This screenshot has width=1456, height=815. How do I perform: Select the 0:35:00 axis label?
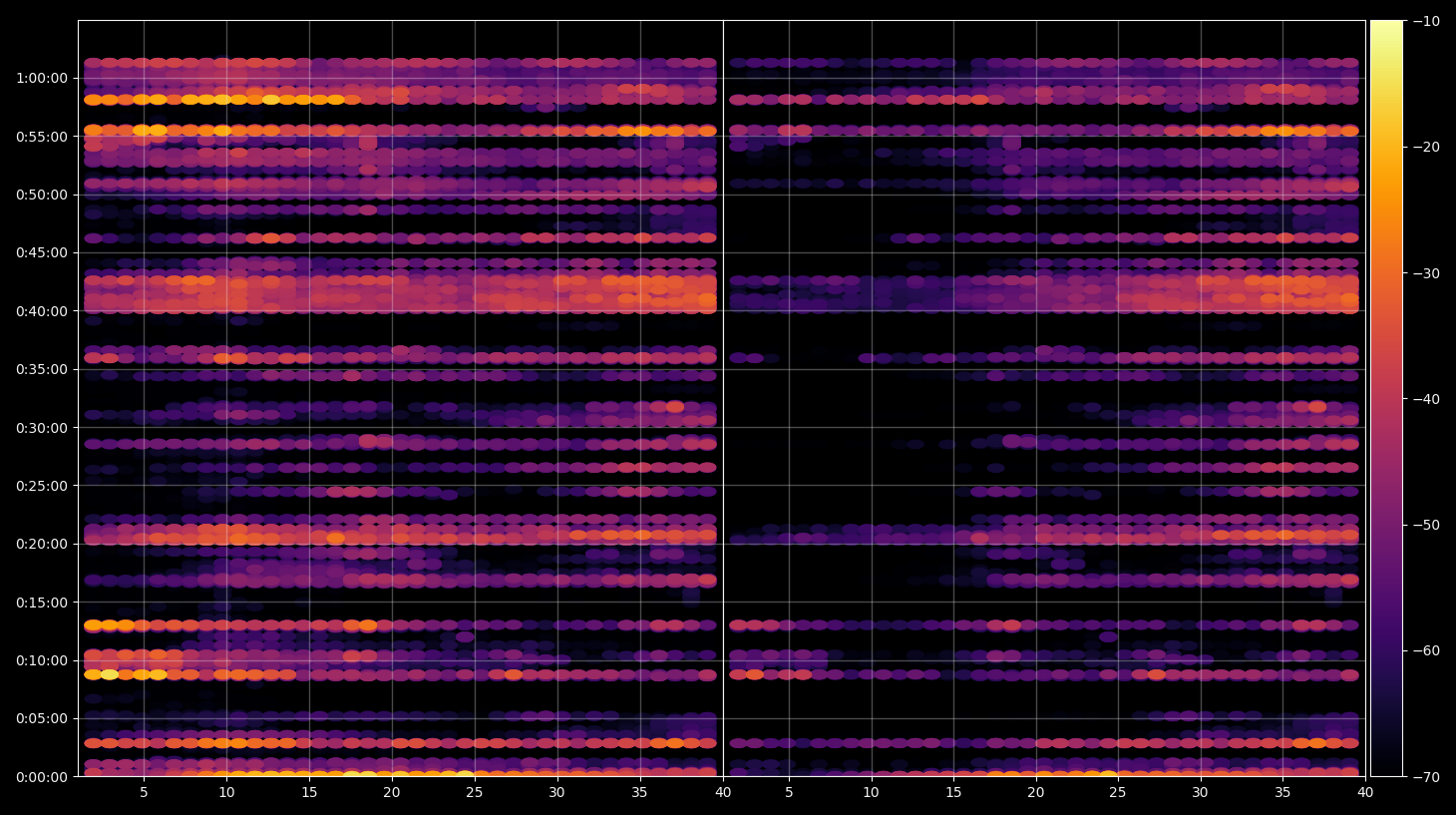42,369
